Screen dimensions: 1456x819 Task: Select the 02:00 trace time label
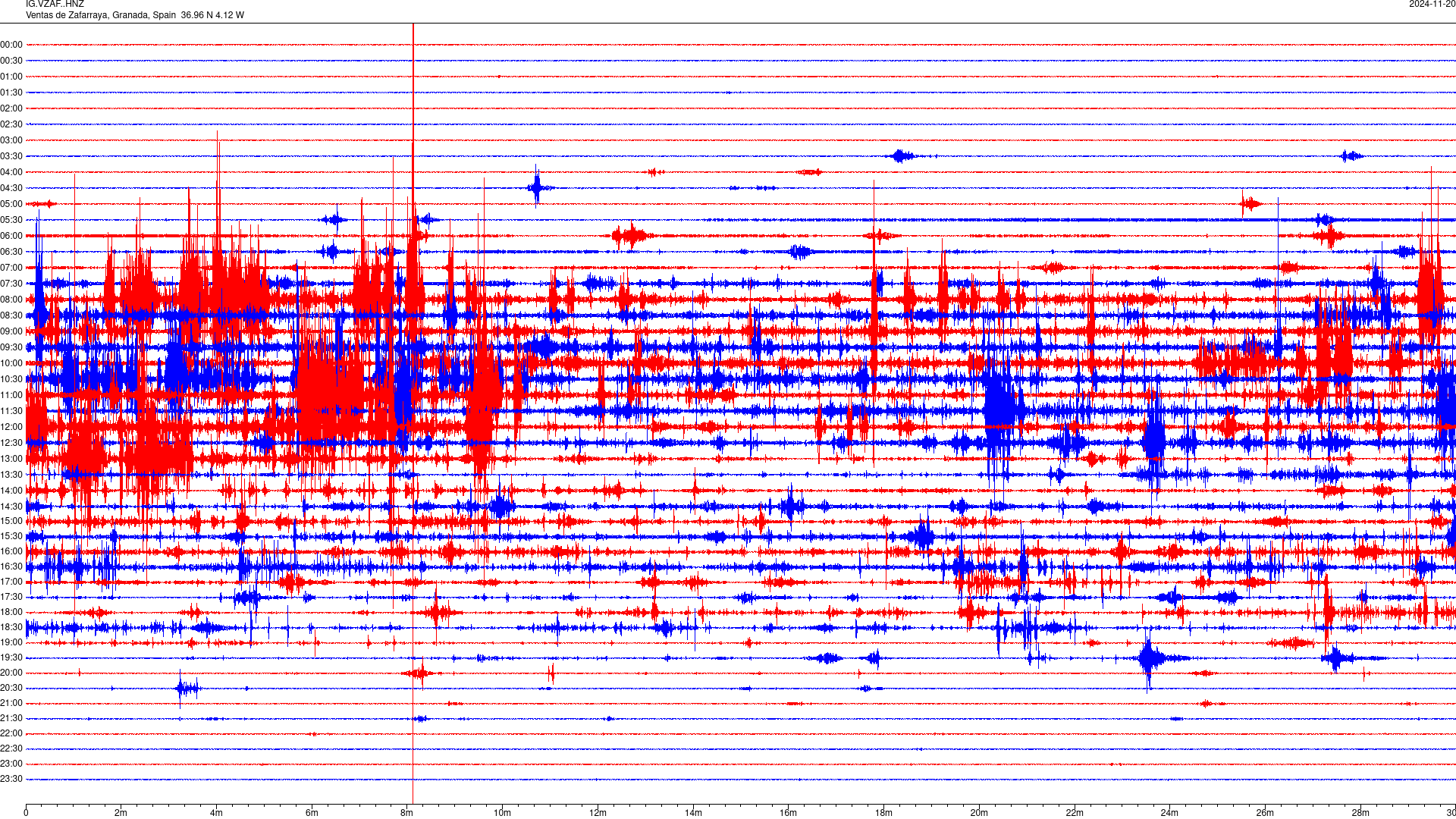[11, 108]
